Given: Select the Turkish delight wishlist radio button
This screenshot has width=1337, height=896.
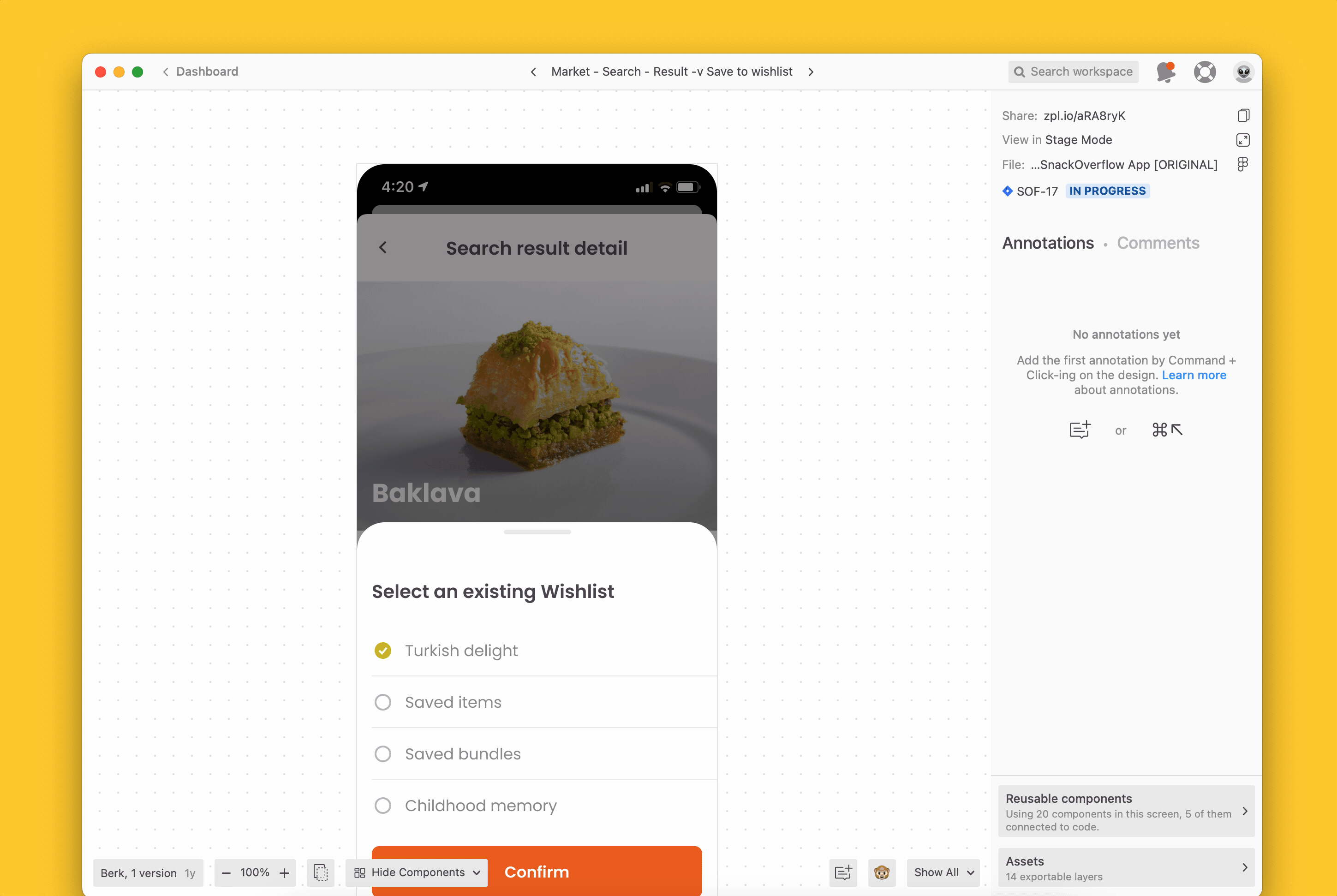Looking at the screenshot, I should [x=383, y=649].
